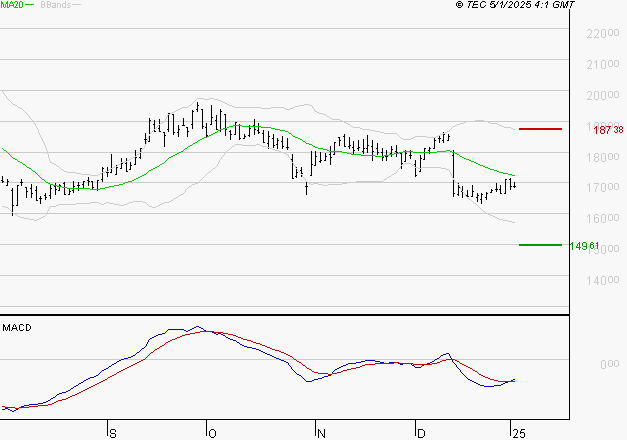Click the N month marker on time axis
The height and width of the screenshot is (440, 627).
[321, 434]
